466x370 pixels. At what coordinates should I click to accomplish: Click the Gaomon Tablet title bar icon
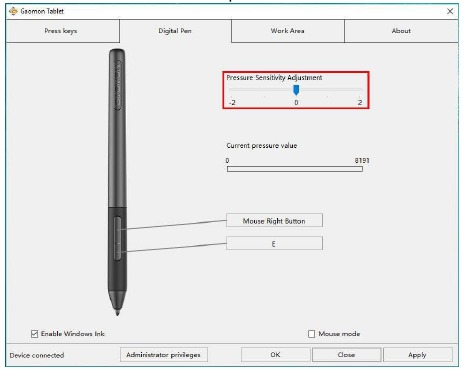pyautogui.click(x=13, y=11)
